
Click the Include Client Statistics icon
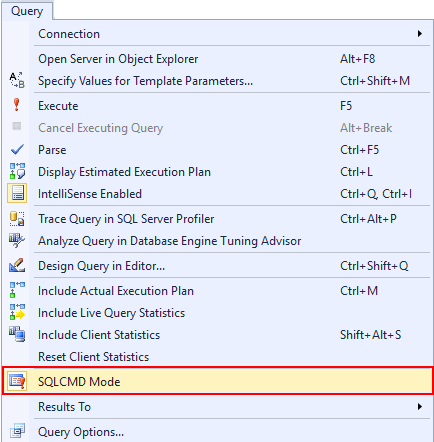tap(17, 334)
